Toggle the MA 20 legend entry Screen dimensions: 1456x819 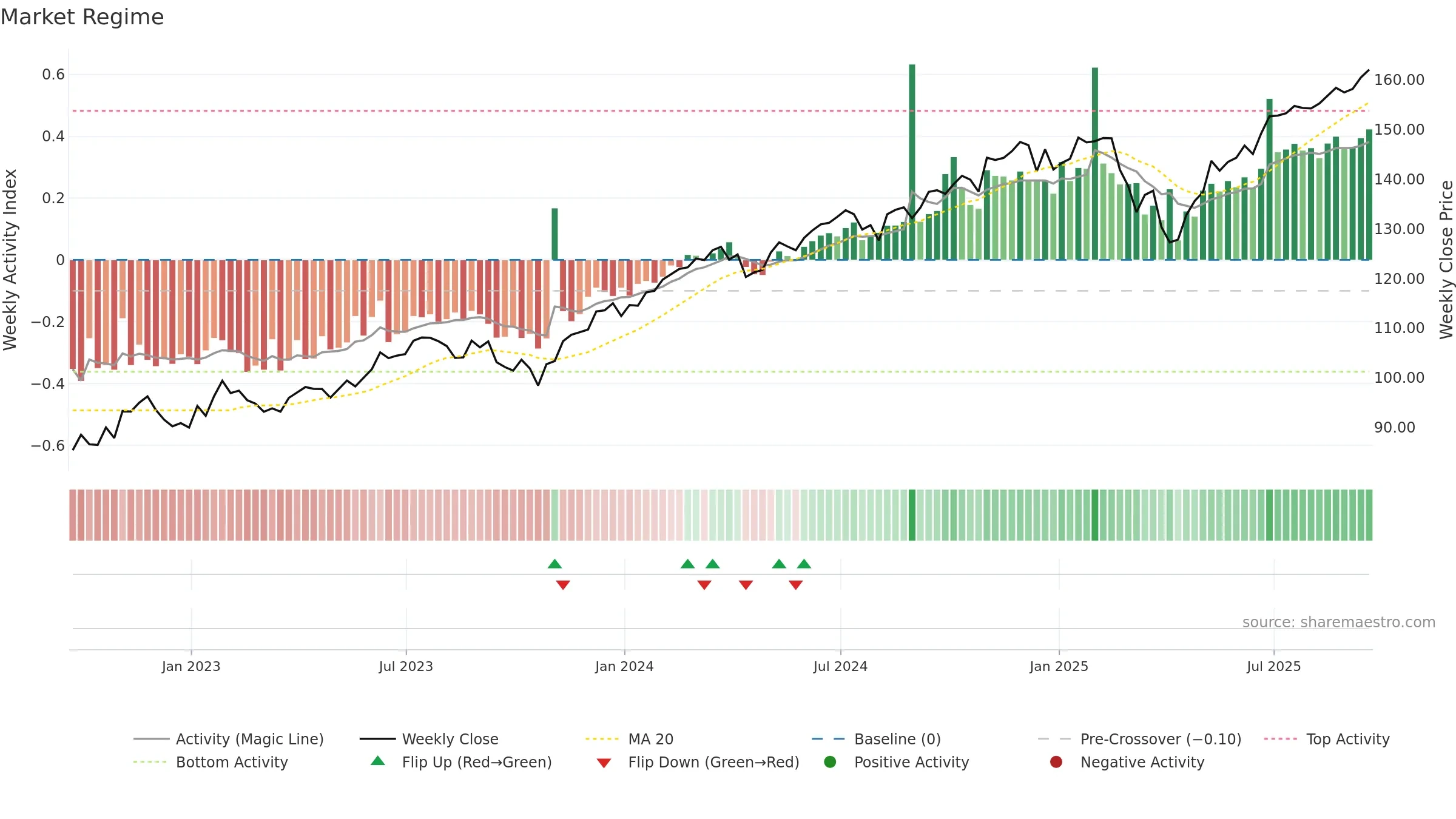coord(630,739)
